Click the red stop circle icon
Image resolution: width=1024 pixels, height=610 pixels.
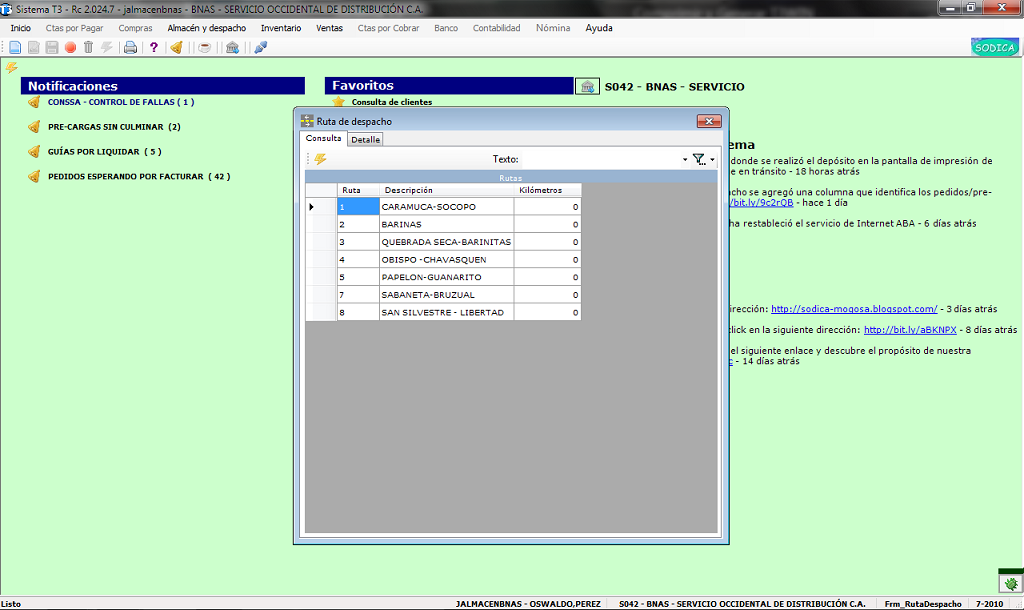pos(70,48)
